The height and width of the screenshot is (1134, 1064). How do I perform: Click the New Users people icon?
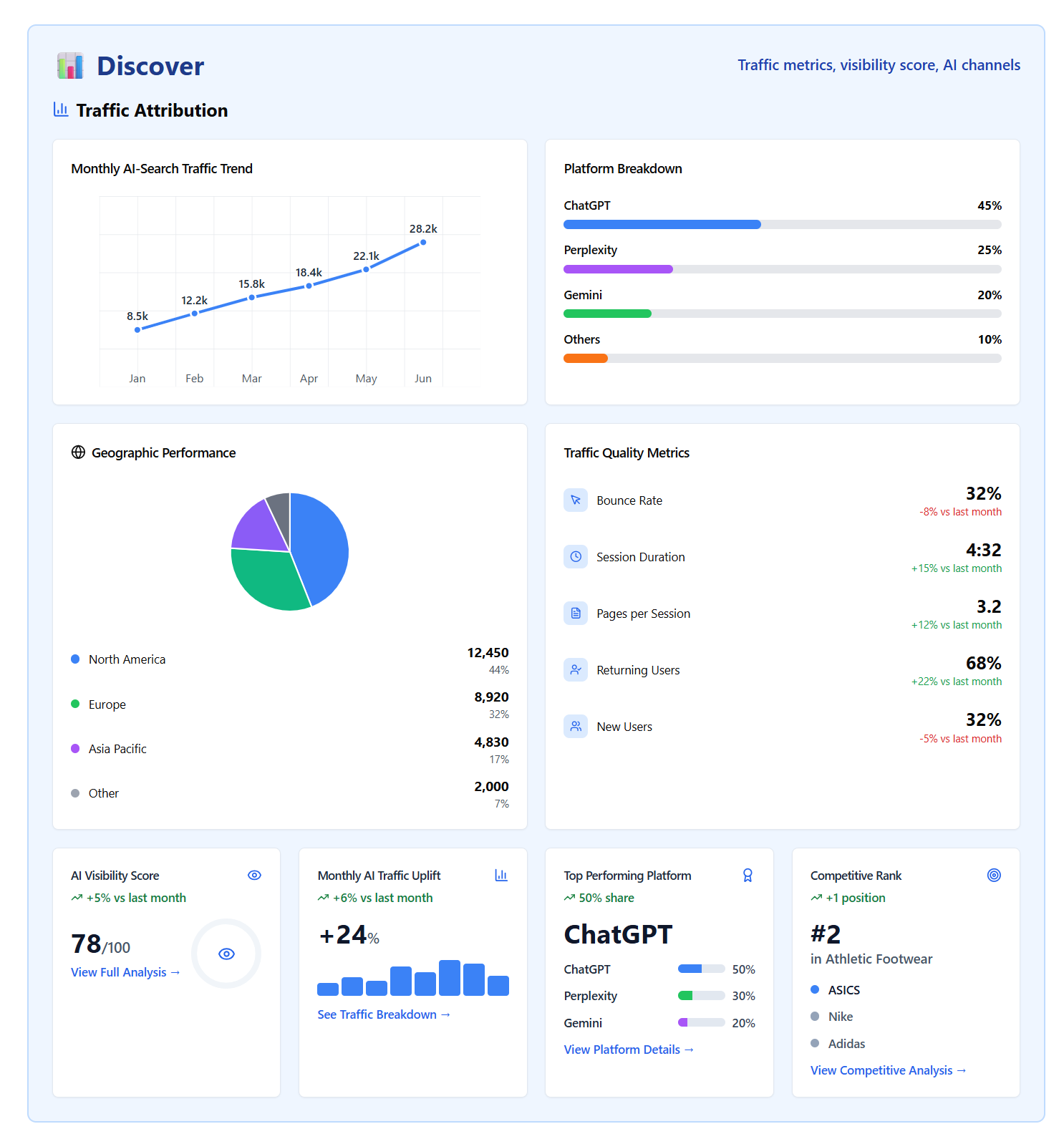tap(576, 726)
